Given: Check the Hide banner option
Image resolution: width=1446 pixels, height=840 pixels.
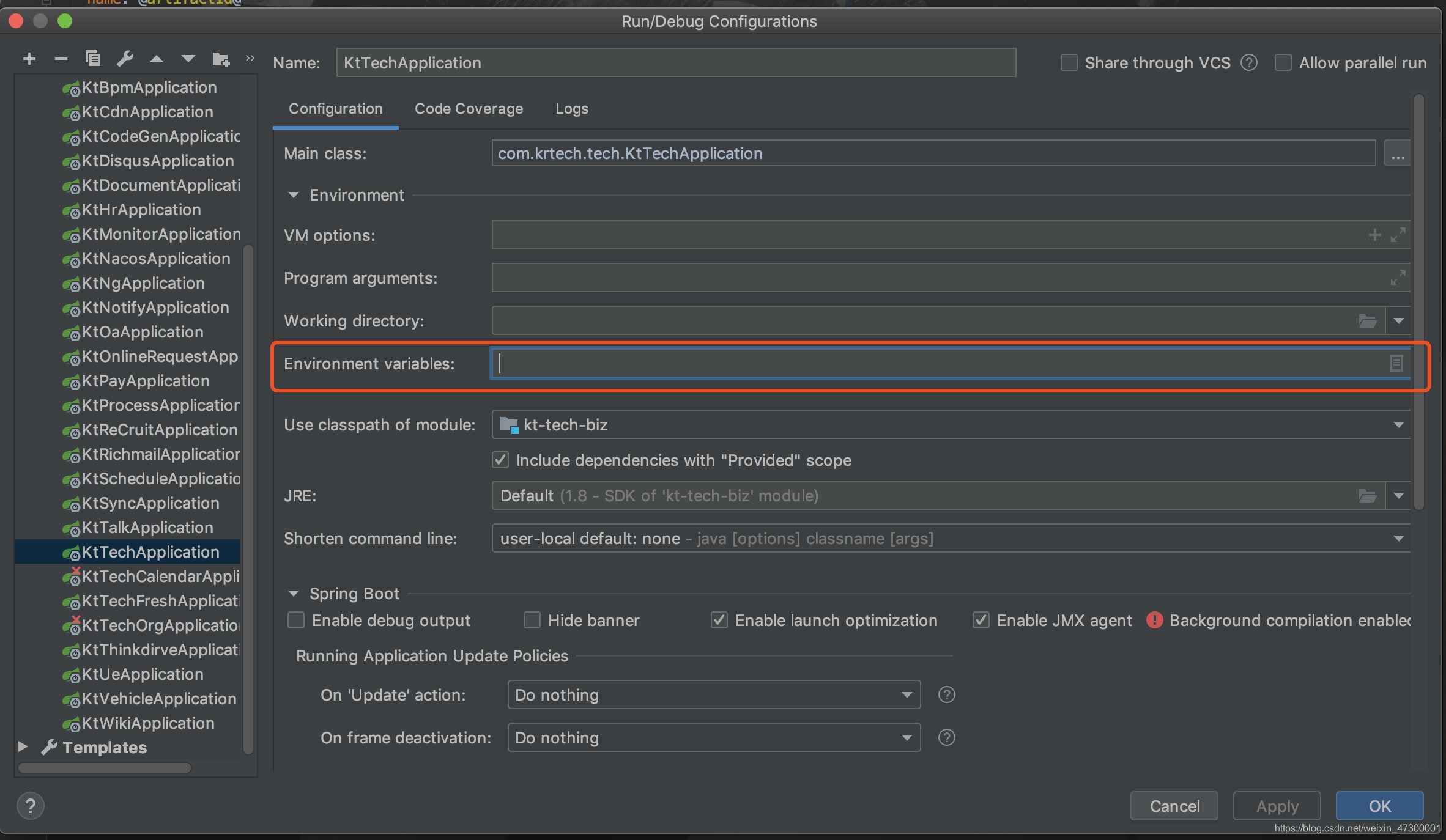Looking at the screenshot, I should (x=532, y=621).
